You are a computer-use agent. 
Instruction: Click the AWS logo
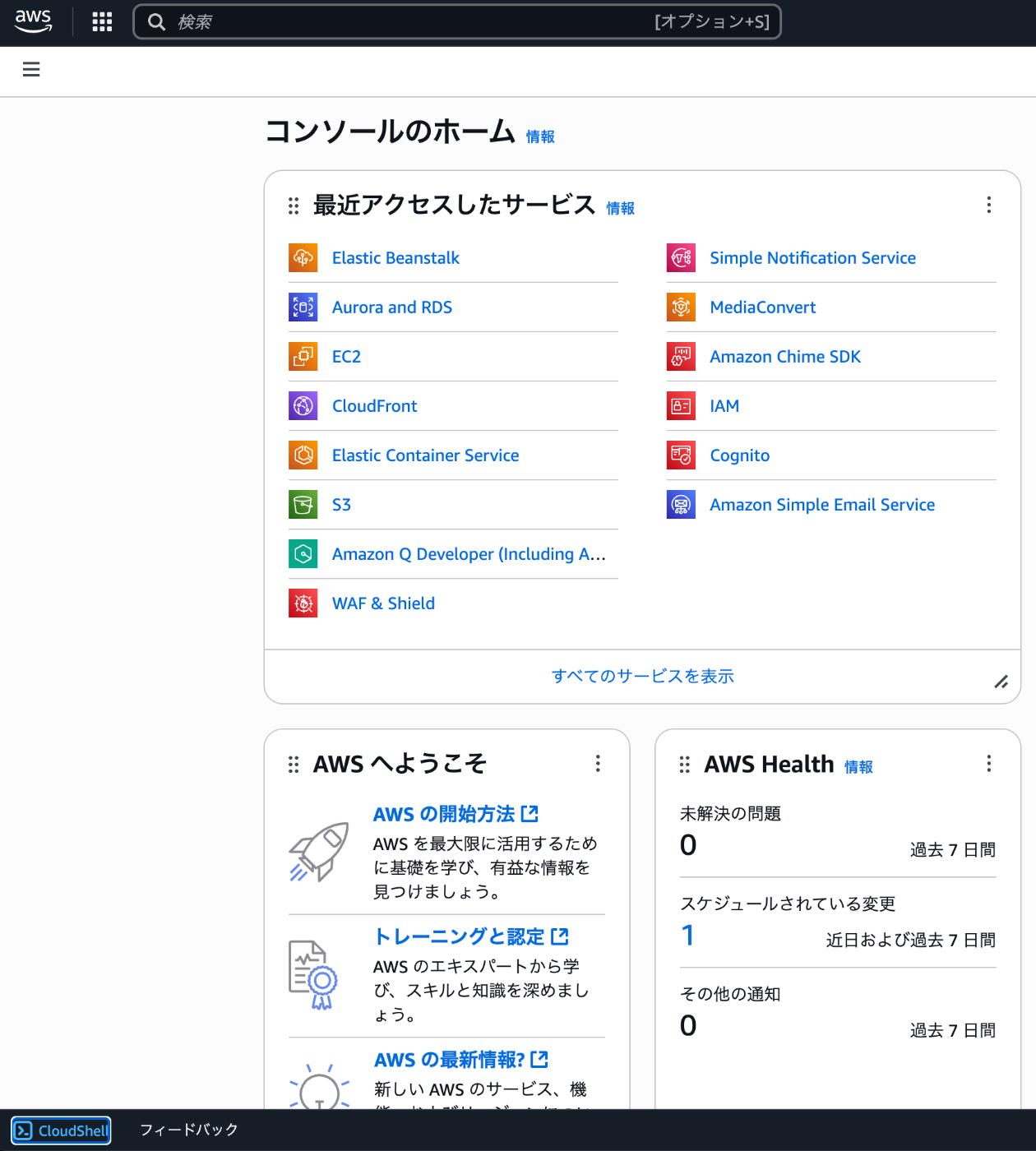coord(33,21)
